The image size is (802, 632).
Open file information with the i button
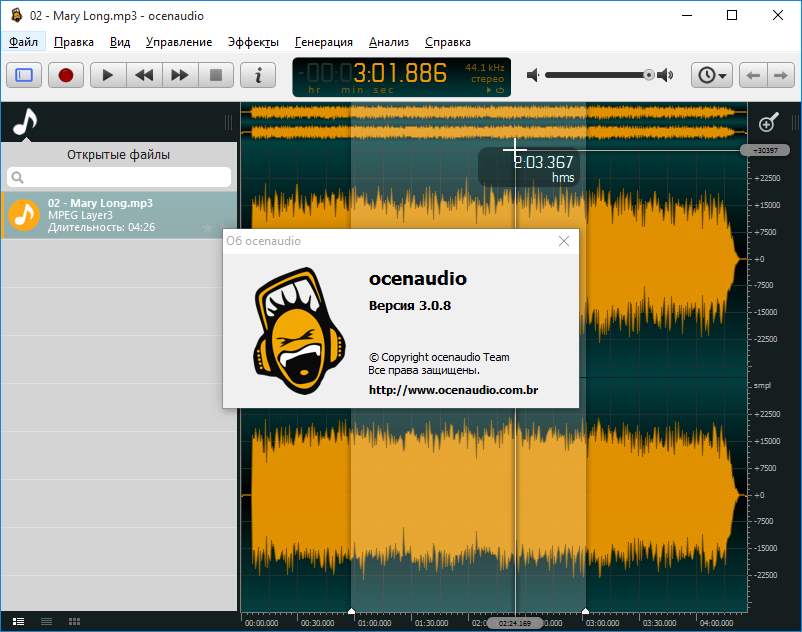click(258, 75)
